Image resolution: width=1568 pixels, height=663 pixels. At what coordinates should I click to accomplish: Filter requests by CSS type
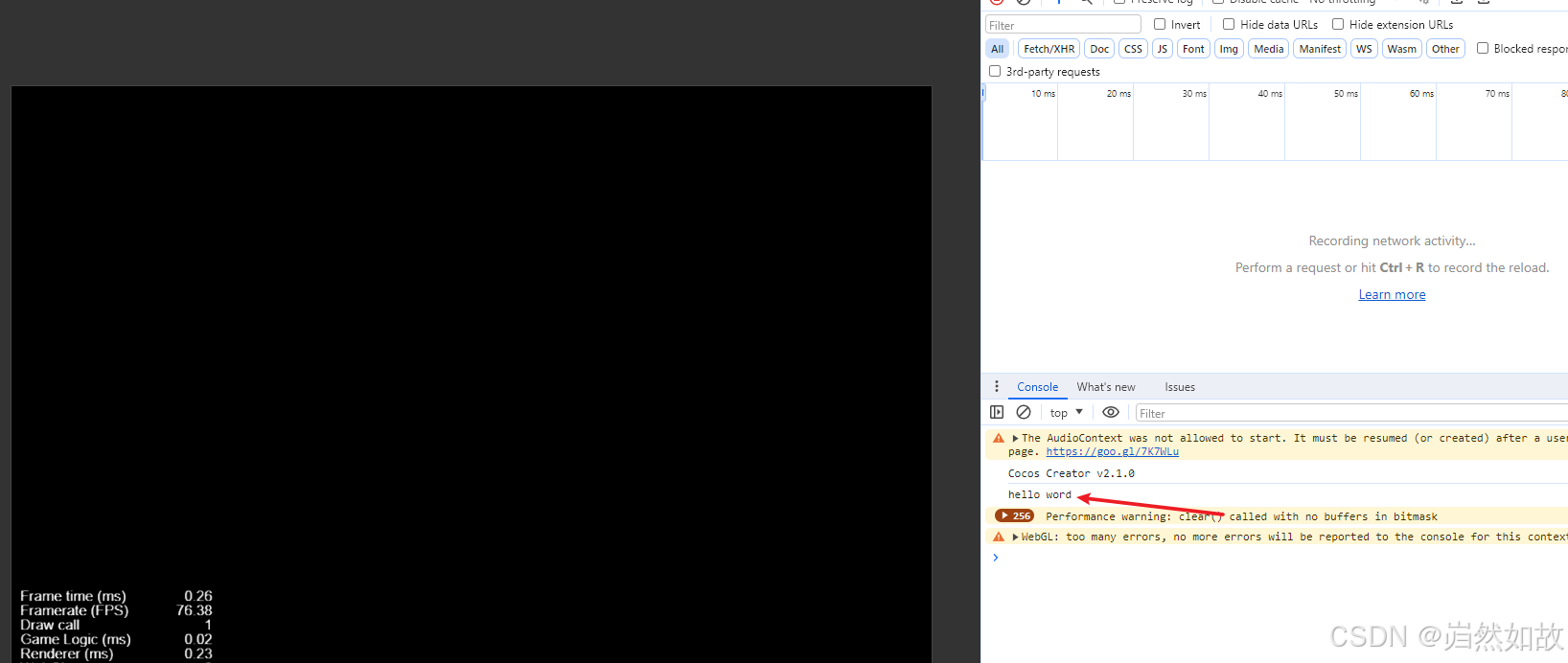point(1133,49)
